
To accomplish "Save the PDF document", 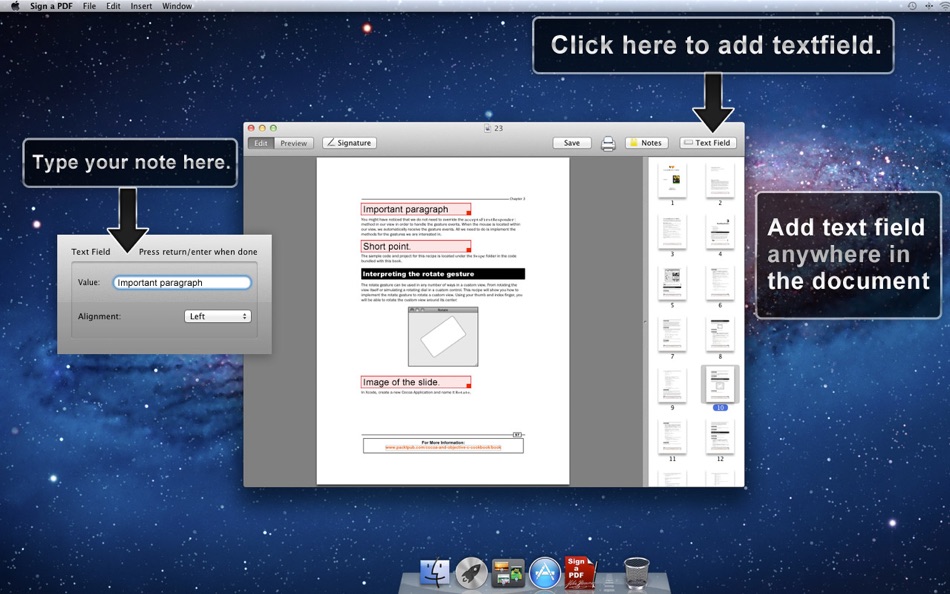I will 572,143.
